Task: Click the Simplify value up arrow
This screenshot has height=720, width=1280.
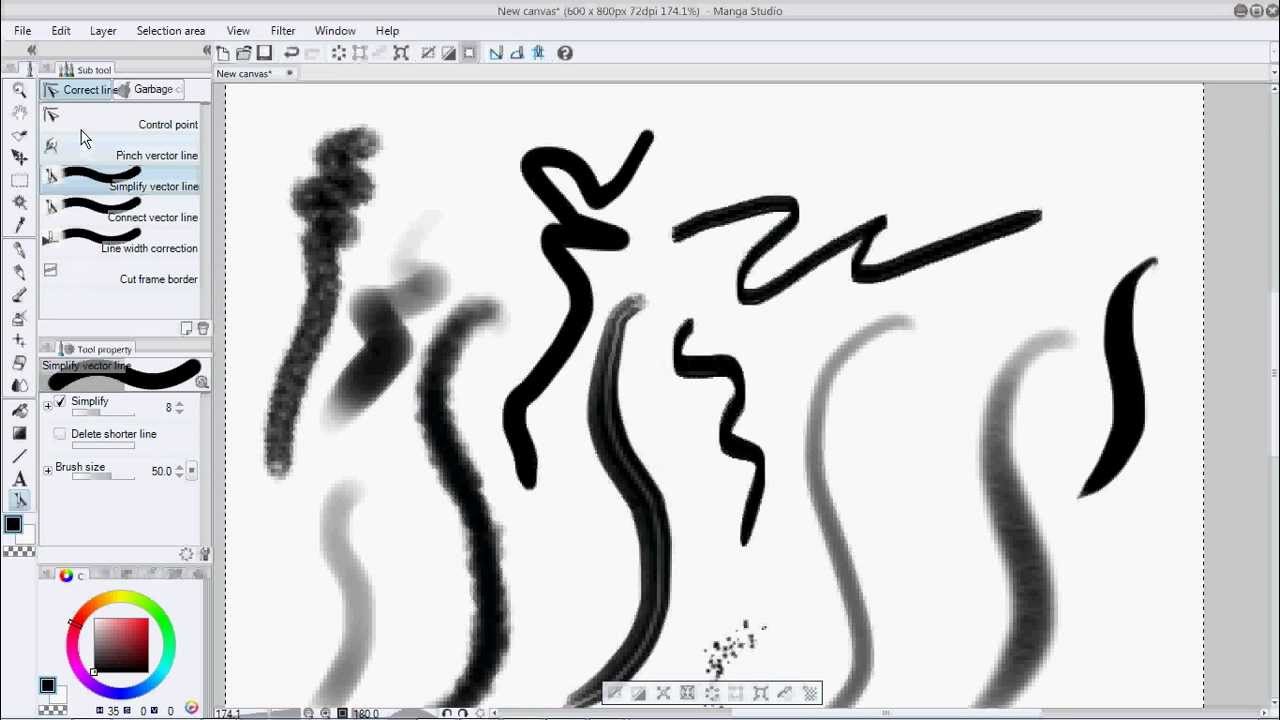Action: coord(178,403)
